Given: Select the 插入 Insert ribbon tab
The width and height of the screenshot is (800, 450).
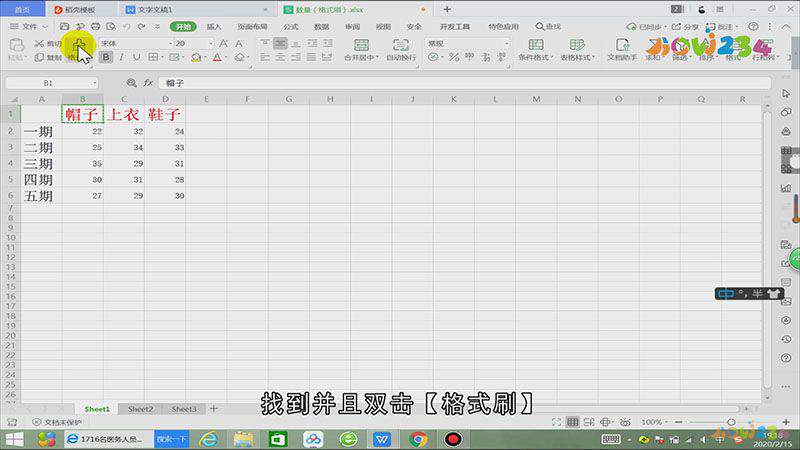Looking at the screenshot, I should coord(214,27).
